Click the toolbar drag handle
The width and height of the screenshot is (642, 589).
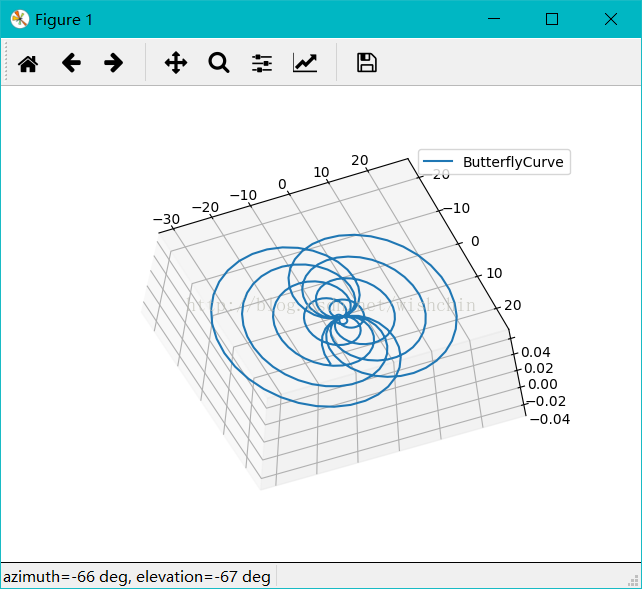pyautogui.click(x=6, y=63)
